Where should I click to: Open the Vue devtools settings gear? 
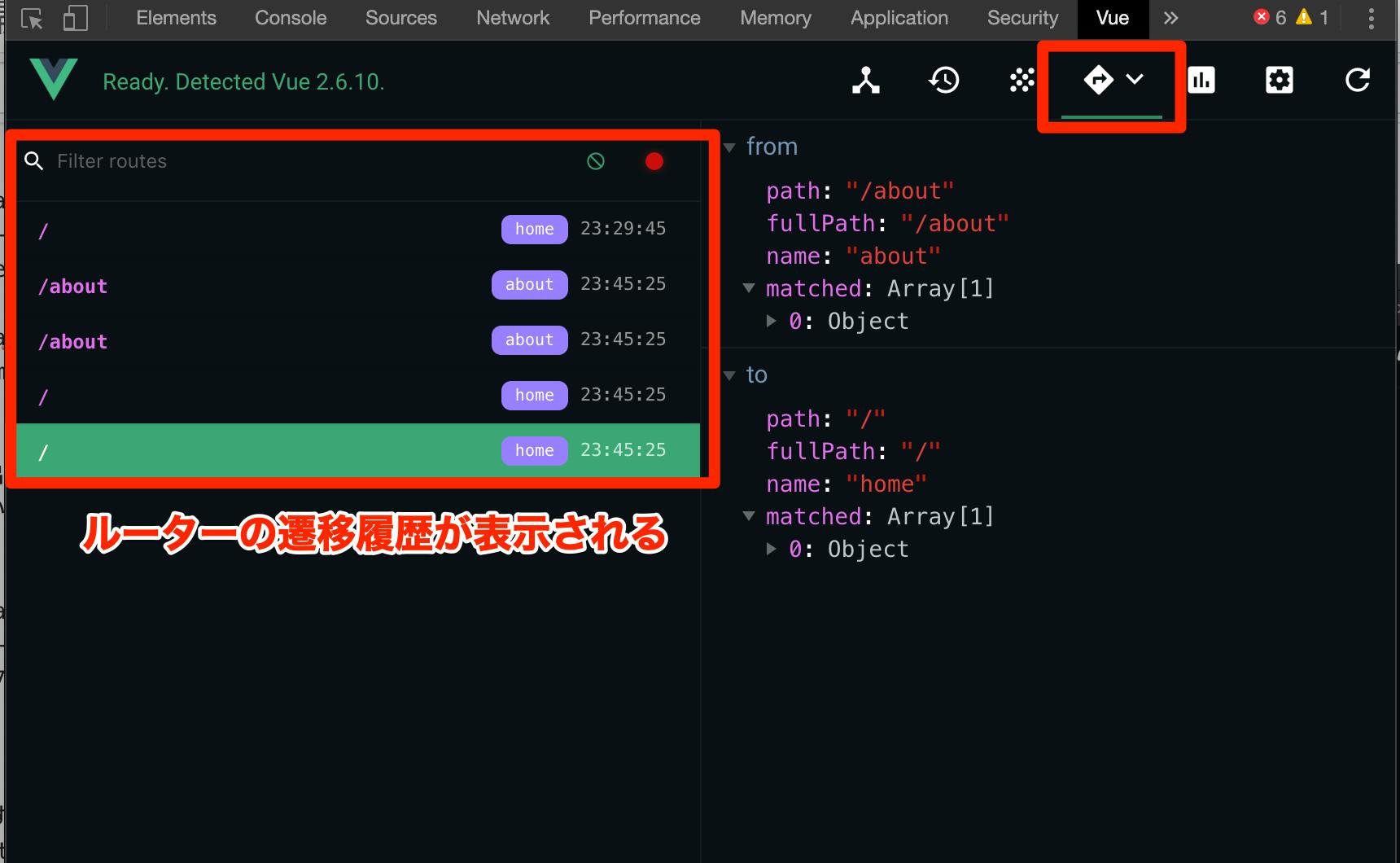(x=1279, y=80)
